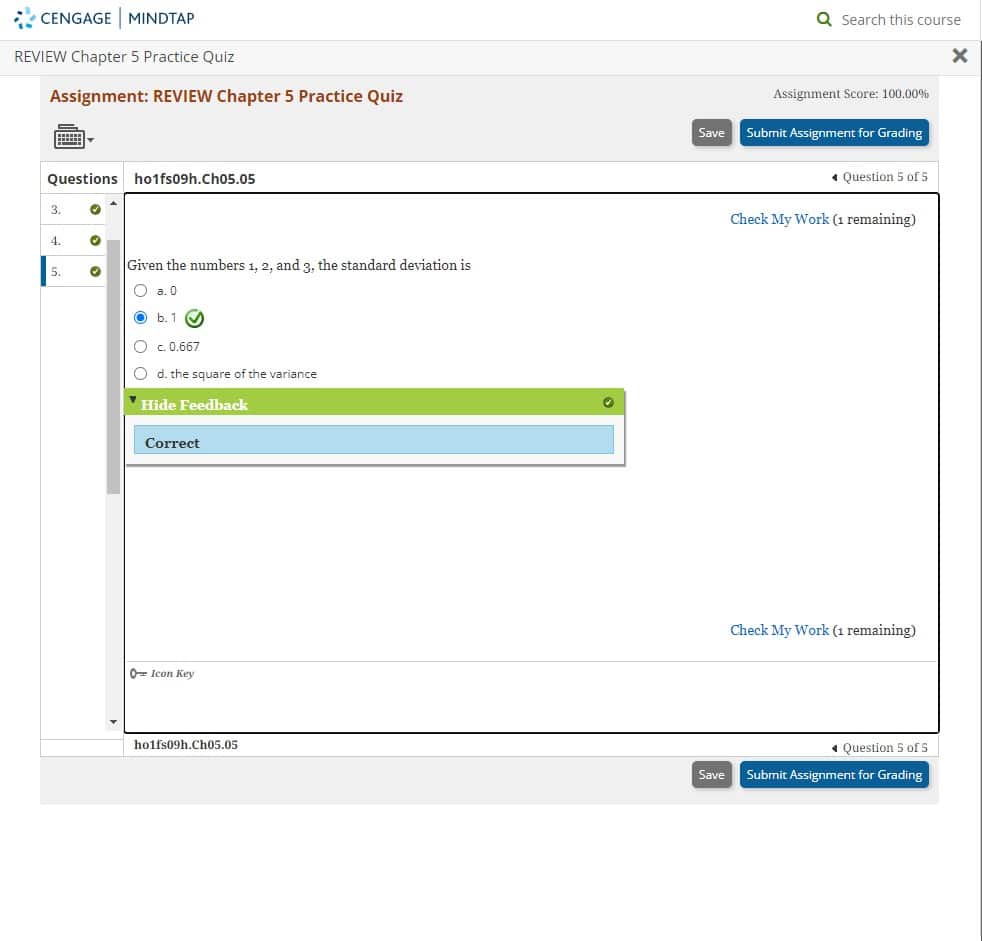Open search via the magnifier icon
The image size is (982, 941).
click(824, 19)
